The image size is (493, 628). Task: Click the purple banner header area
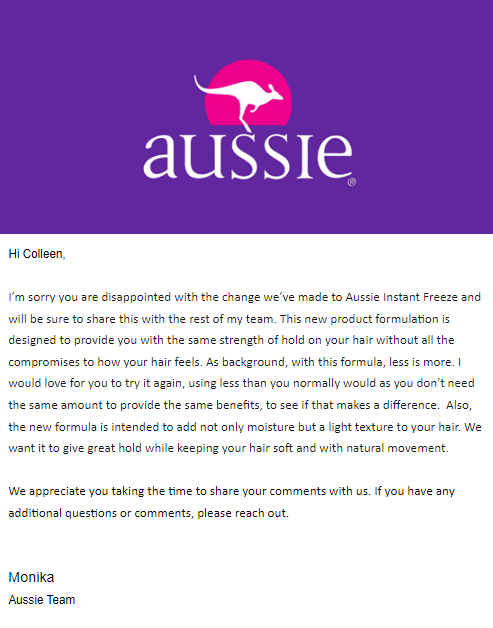[246, 117]
